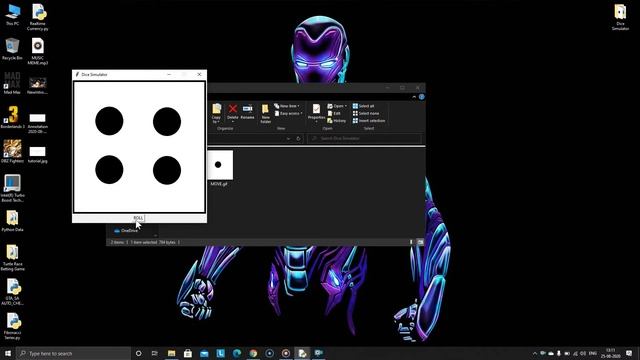Click Open in the ribbon's Open group
640x360 pixels.
click(336, 106)
